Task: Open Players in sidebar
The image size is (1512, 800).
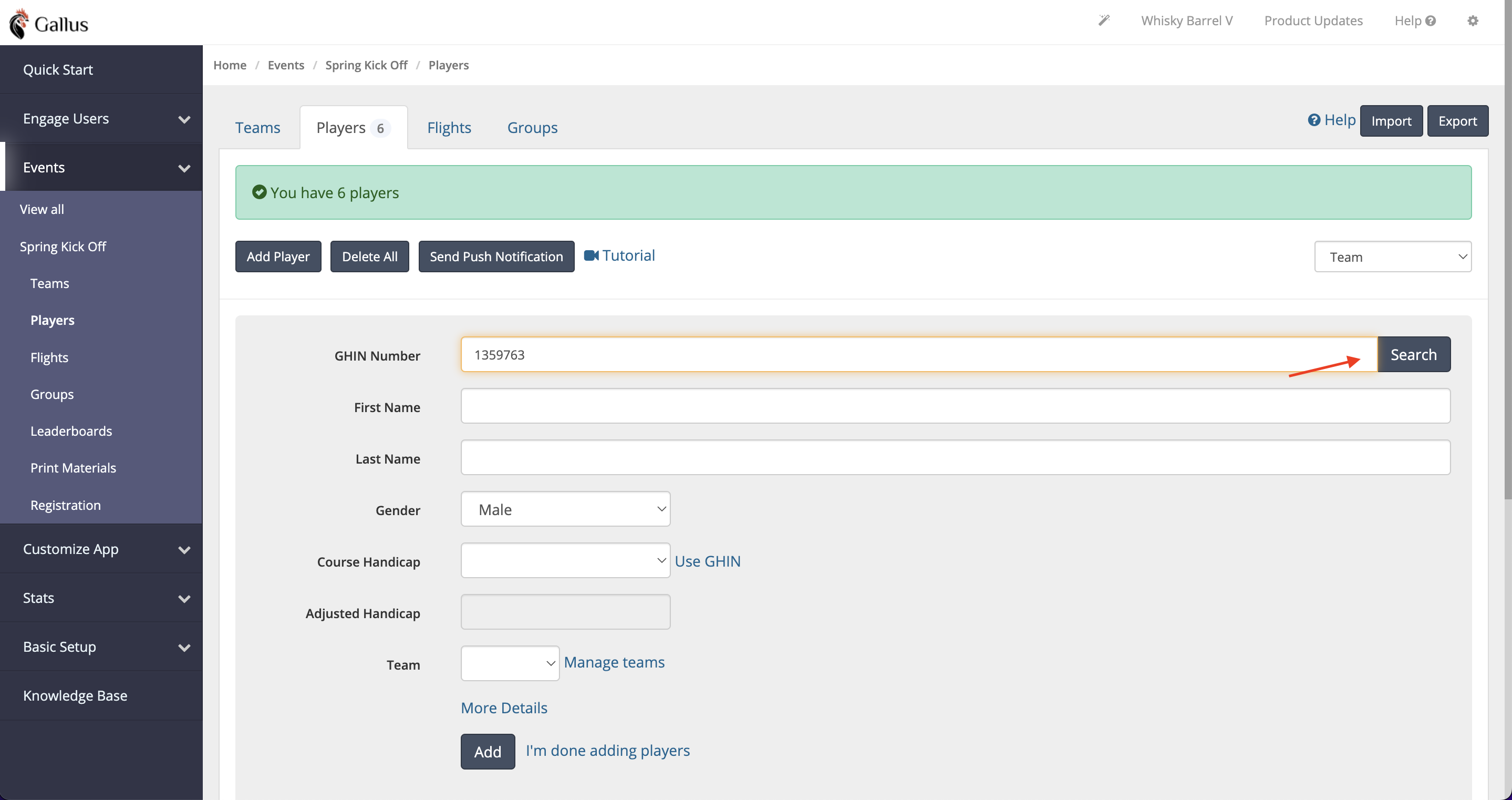Action: tap(52, 320)
